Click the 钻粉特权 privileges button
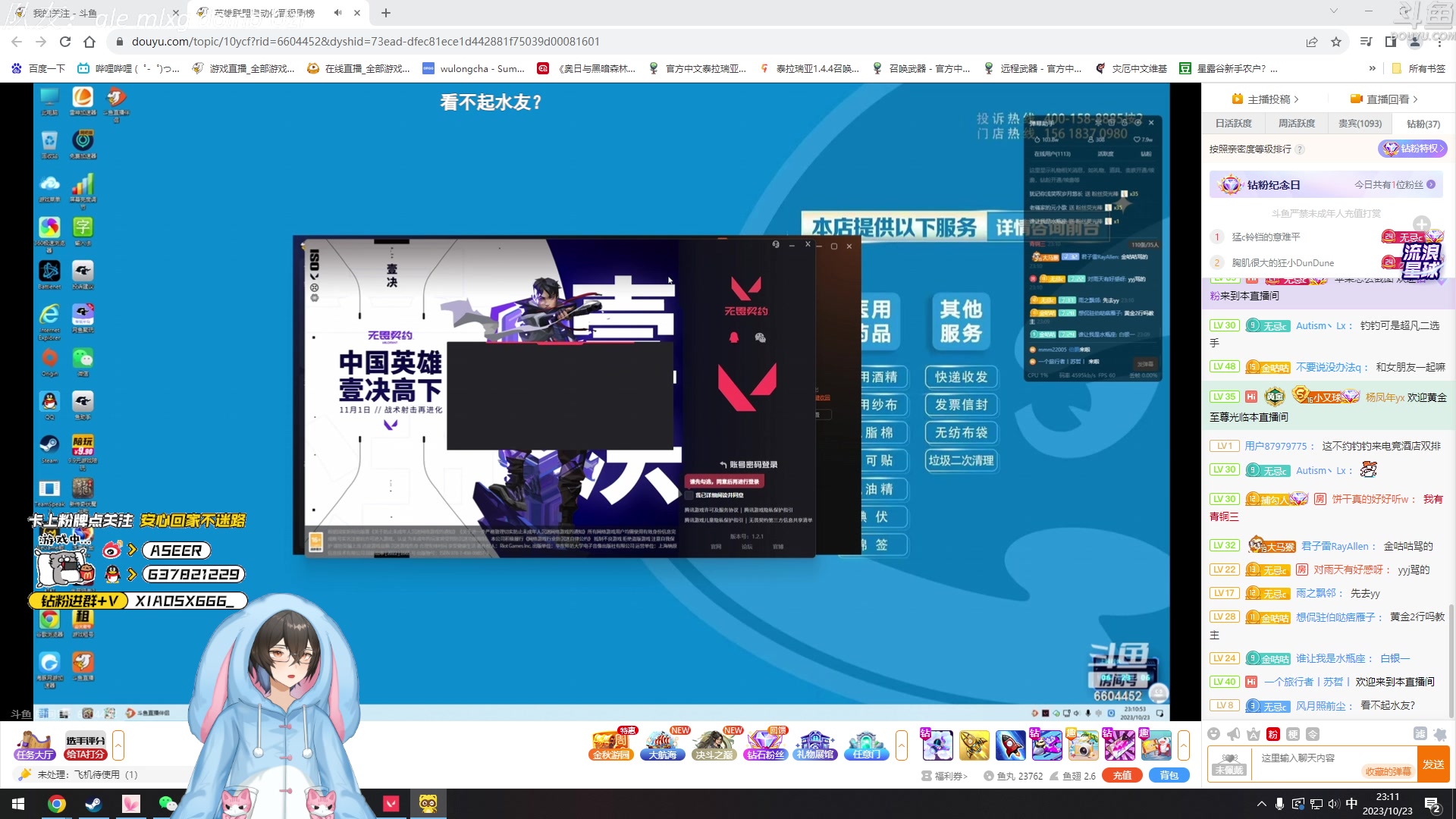 point(1414,149)
